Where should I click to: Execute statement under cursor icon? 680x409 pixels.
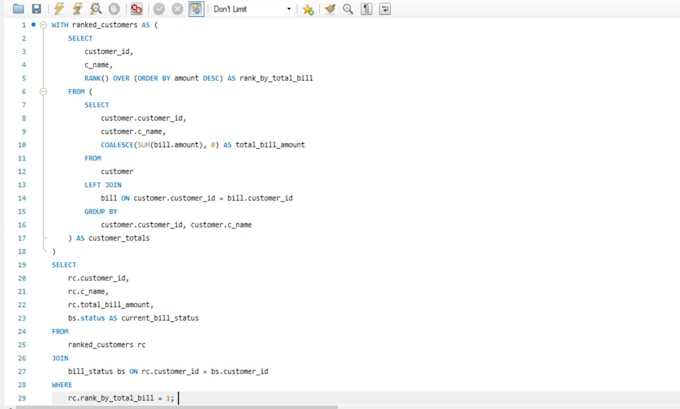77,9
